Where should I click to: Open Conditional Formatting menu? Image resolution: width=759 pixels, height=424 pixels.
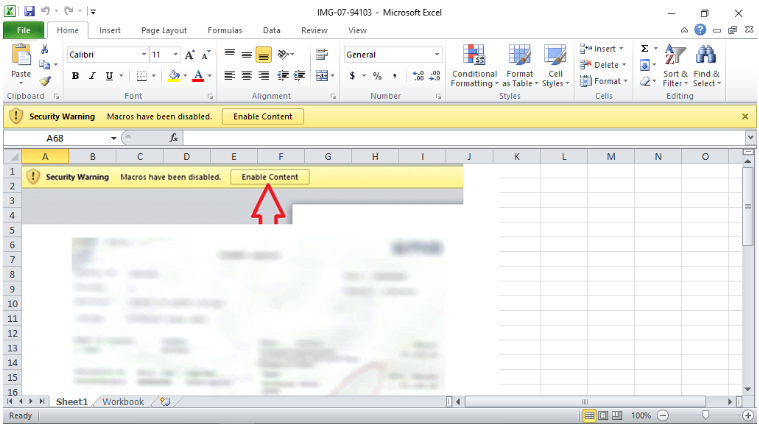coord(474,65)
